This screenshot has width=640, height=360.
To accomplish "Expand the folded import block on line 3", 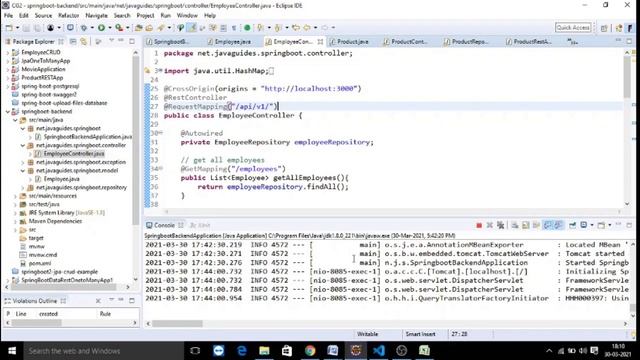I will pyautogui.click(x=160, y=71).
